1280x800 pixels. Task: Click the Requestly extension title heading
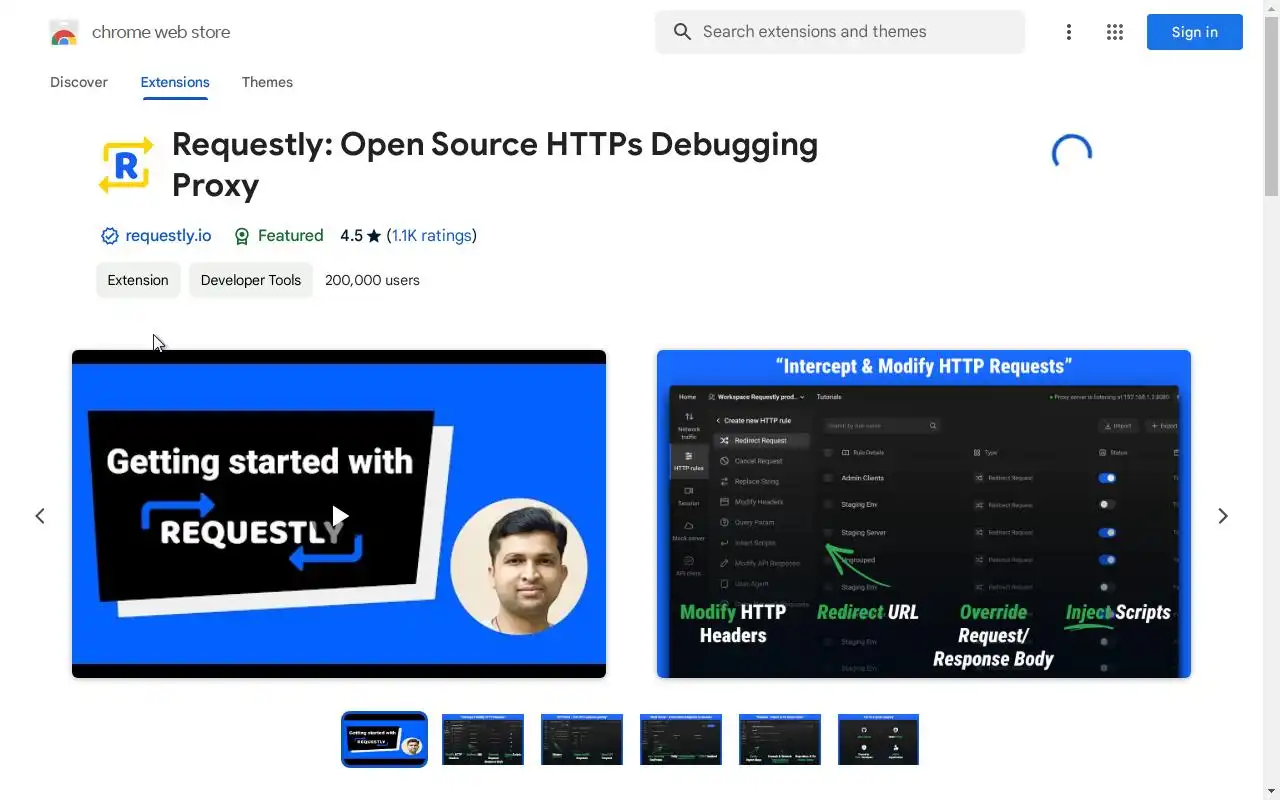(x=495, y=164)
